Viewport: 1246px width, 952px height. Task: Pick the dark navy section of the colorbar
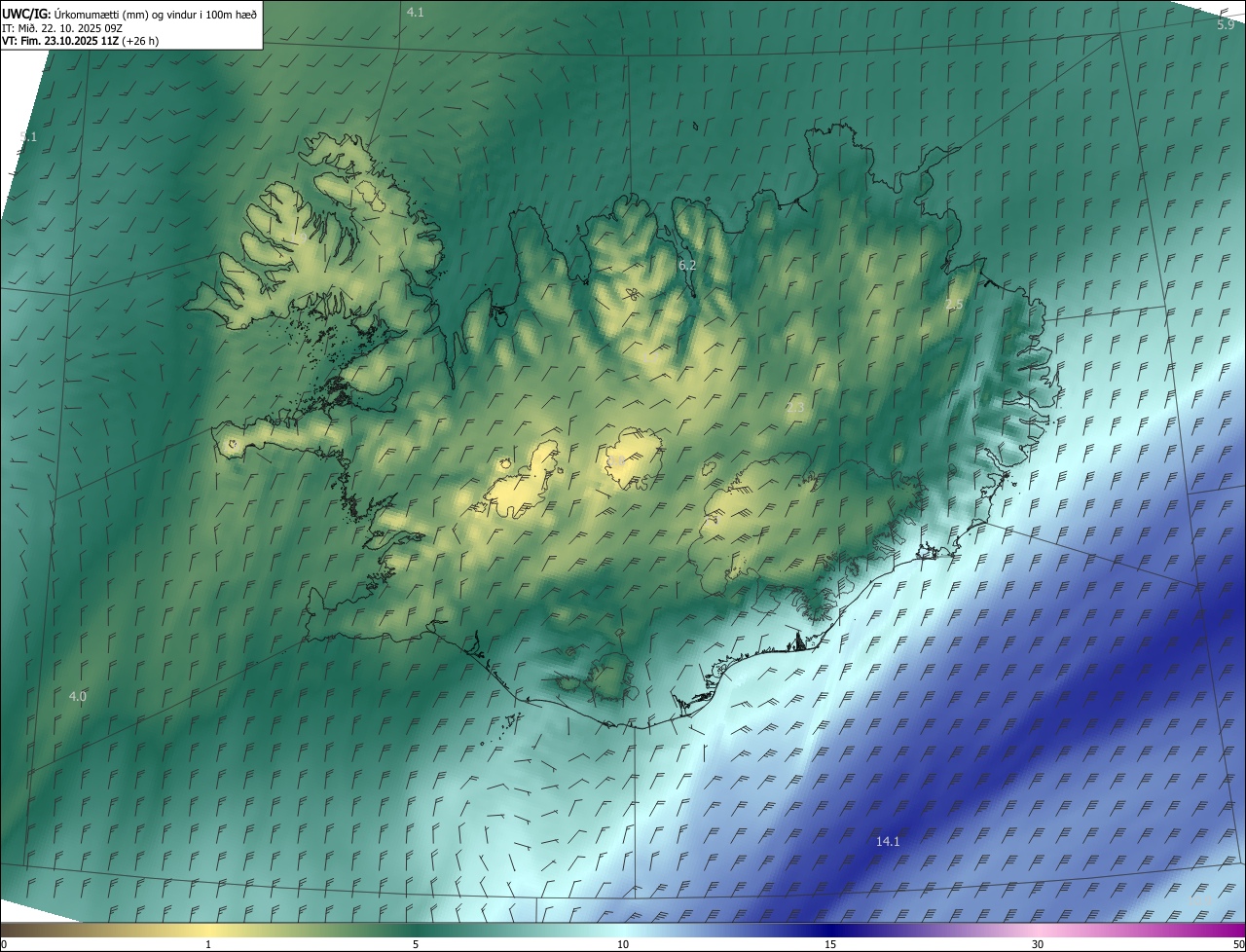tap(830, 931)
